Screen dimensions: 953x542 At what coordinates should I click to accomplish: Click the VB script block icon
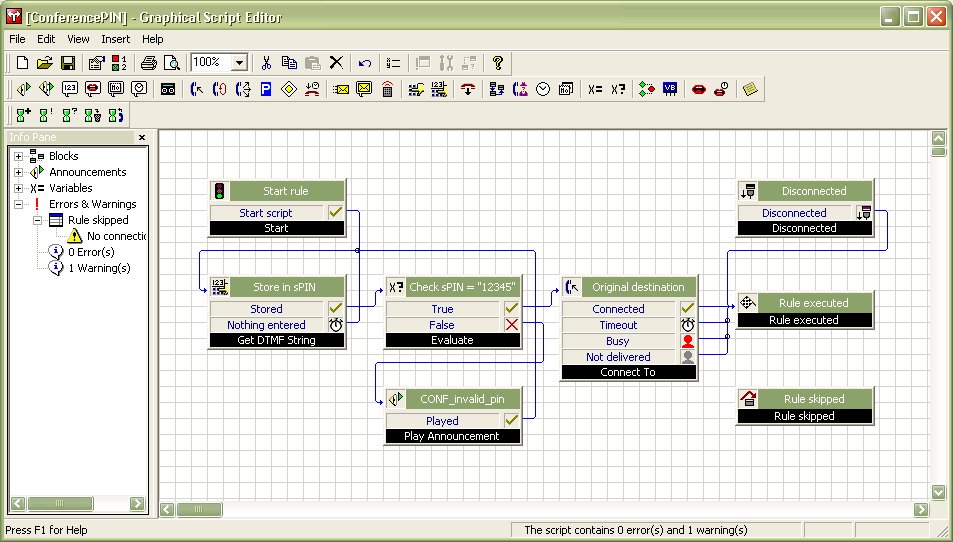coord(670,89)
